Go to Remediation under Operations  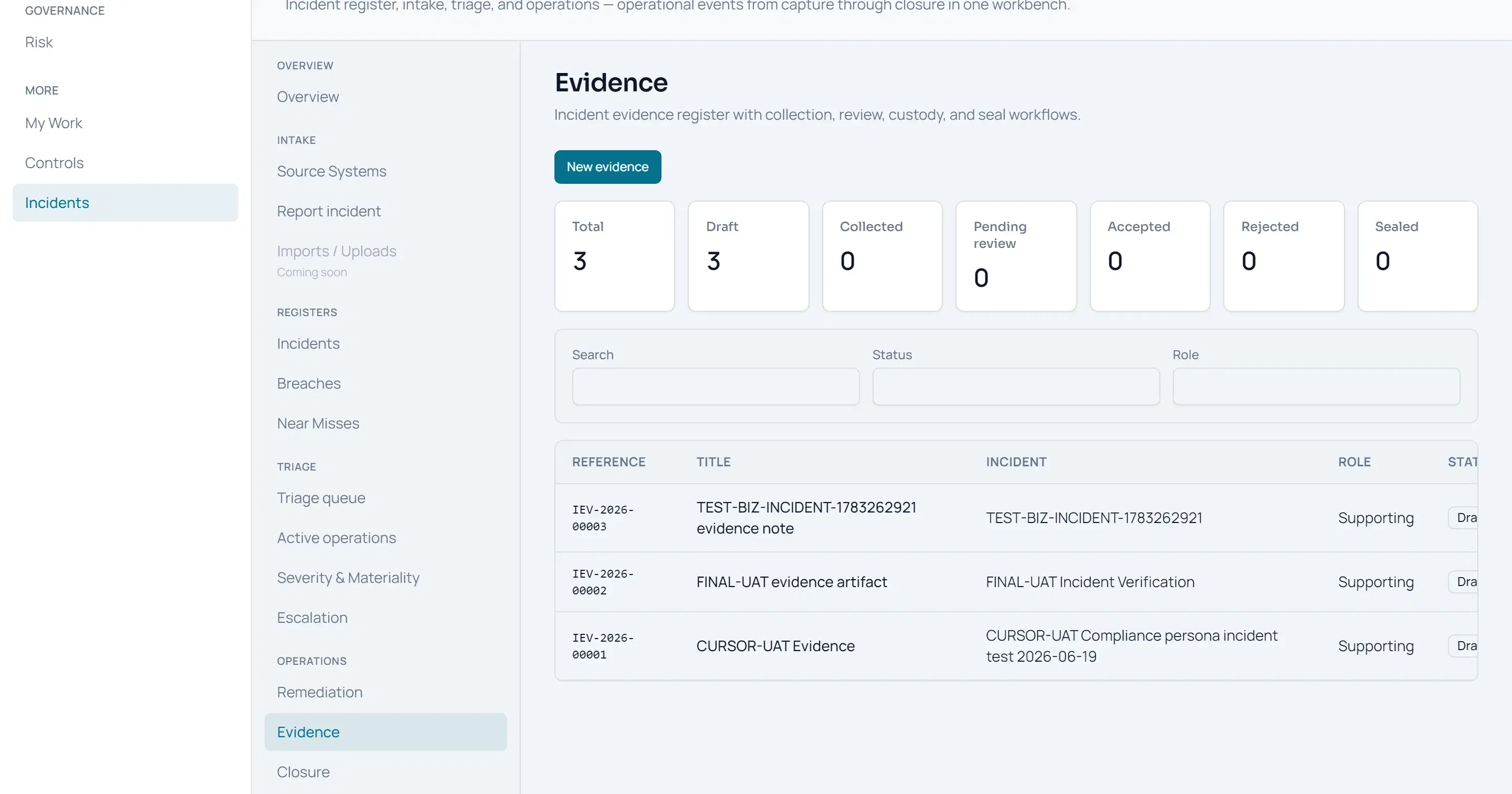click(320, 692)
